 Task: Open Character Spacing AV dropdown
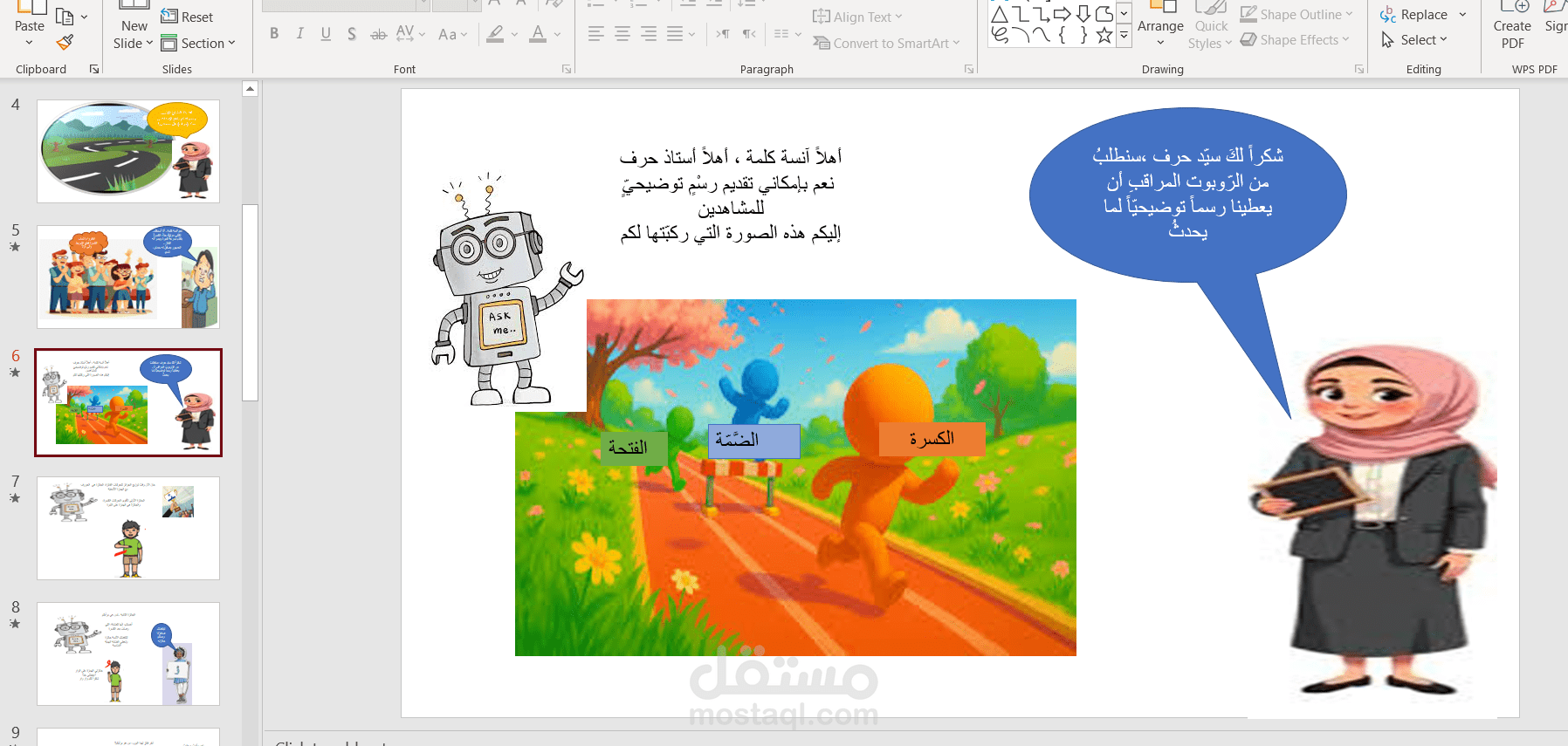click(x=410, y=34)
